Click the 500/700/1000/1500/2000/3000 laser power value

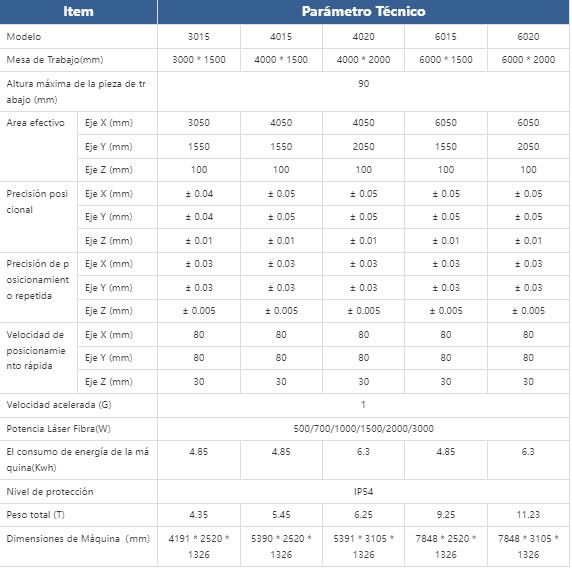point(363,429)
